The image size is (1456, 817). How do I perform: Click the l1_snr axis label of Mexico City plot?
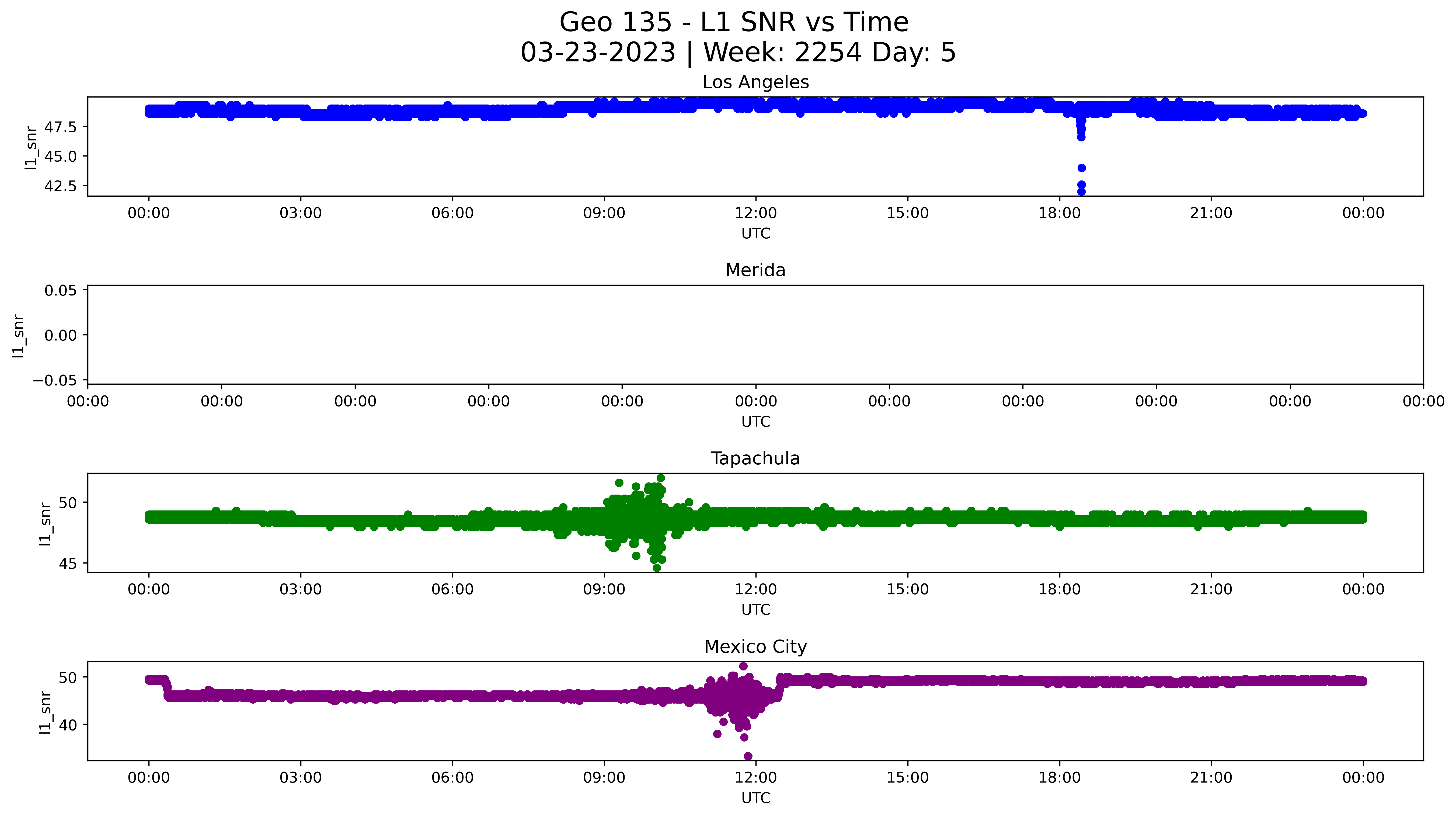click(x=45, y=712)
